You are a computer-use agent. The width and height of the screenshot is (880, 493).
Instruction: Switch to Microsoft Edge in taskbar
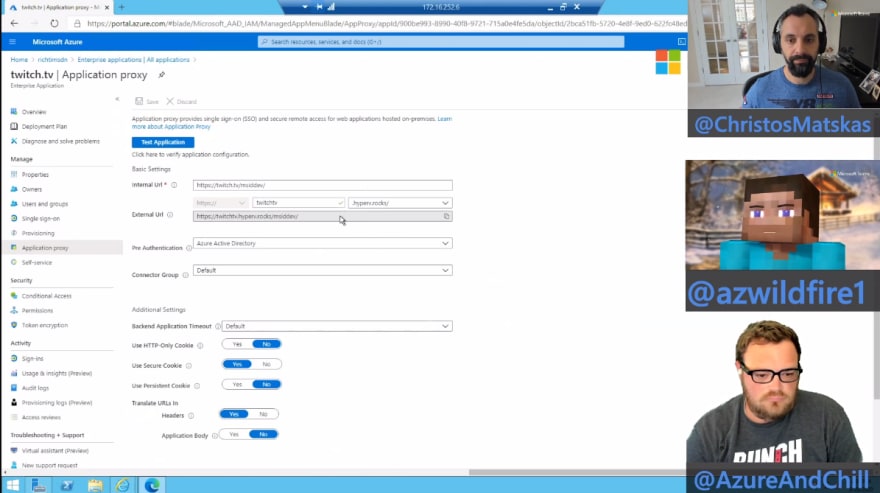tap(152, 485)
